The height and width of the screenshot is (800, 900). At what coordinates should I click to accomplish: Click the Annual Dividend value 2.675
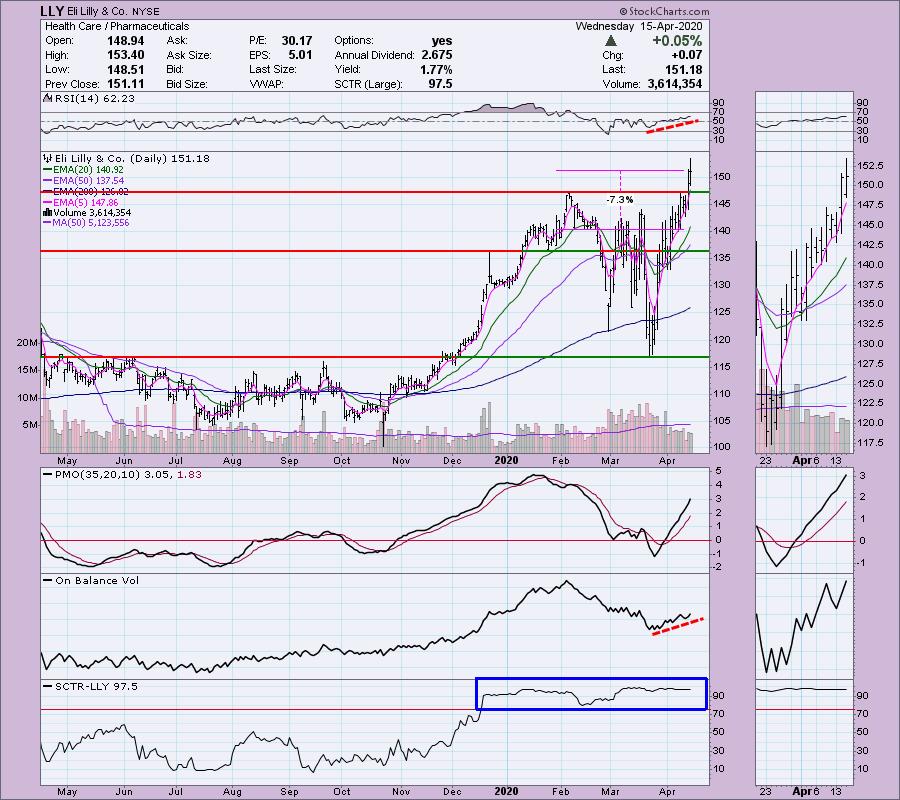point(437,55)
